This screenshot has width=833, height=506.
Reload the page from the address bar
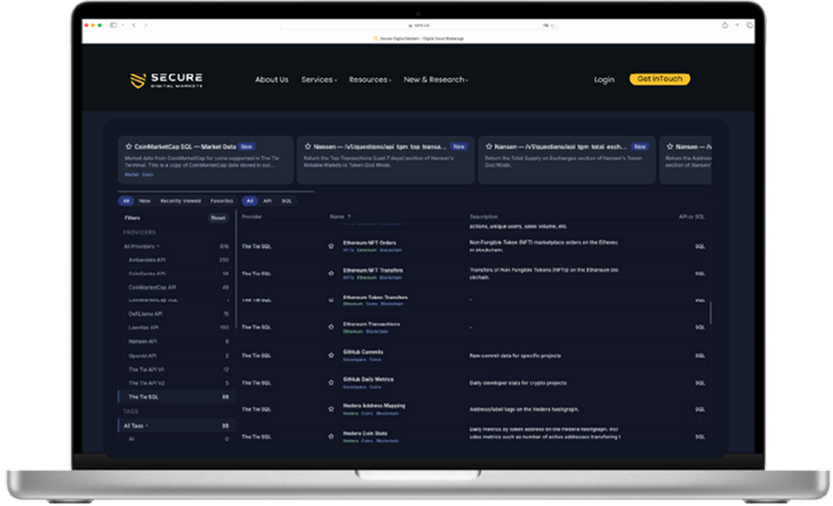click(x=552, y=26)
